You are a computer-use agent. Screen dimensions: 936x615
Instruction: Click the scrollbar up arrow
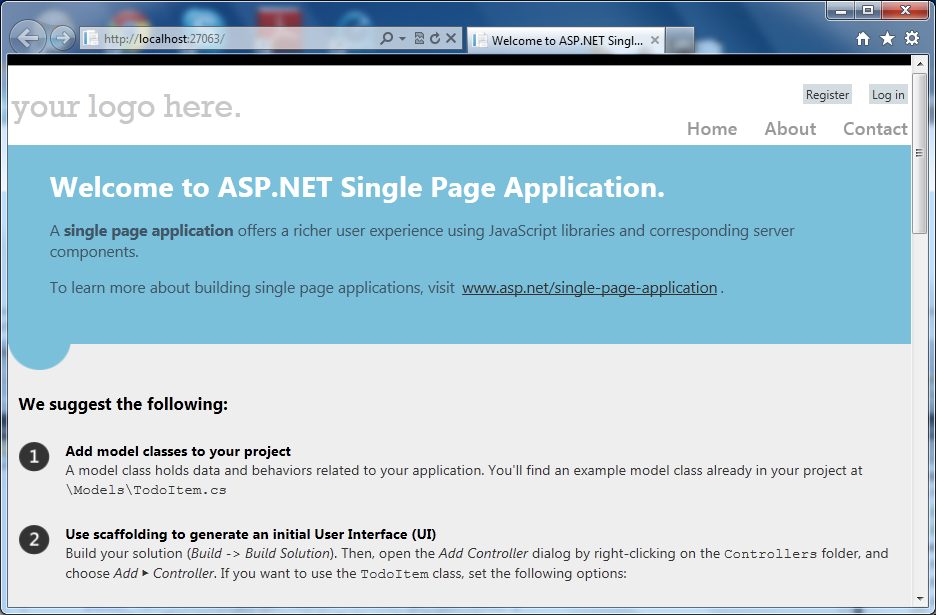point(919,63)
